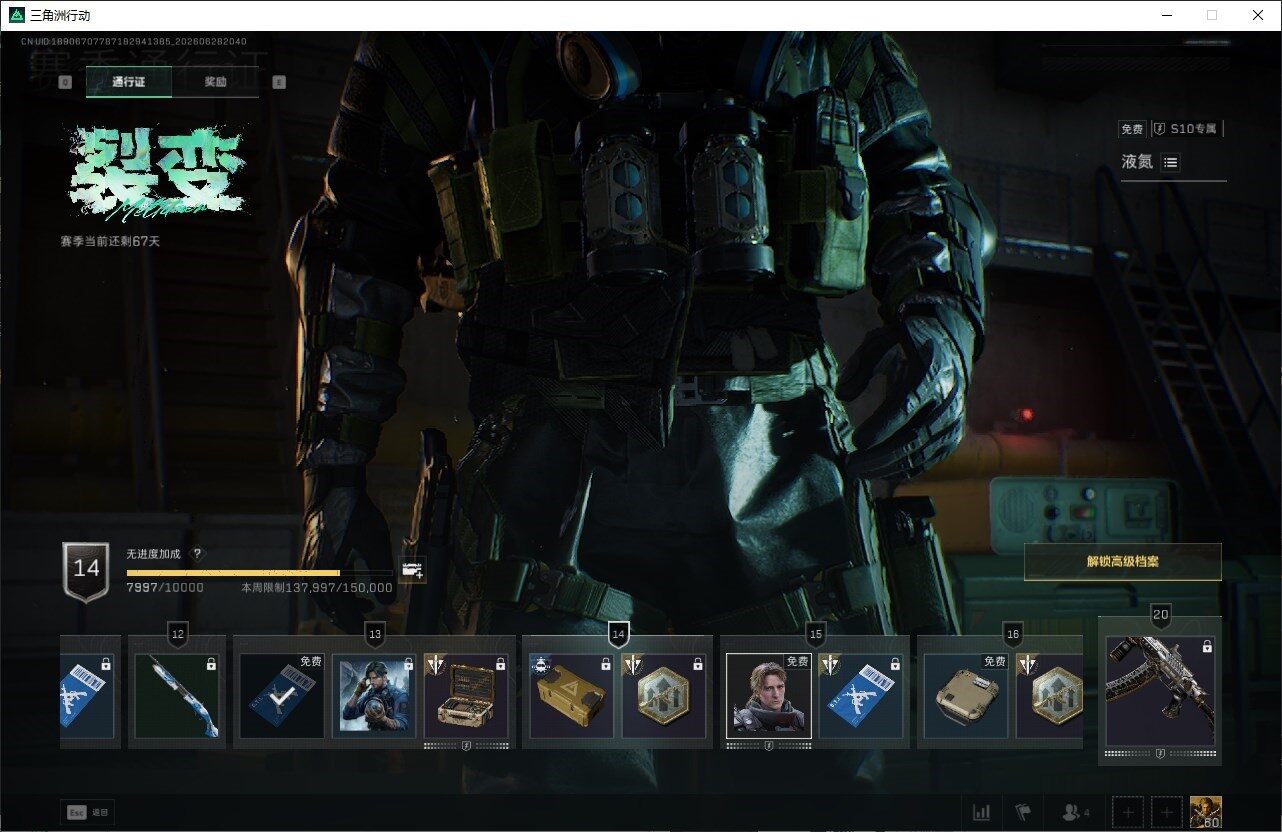Click the 免费 tag on level 13 ticket
The width and height of the screenshot is (1282, 832).
click(x=310, y=662)
